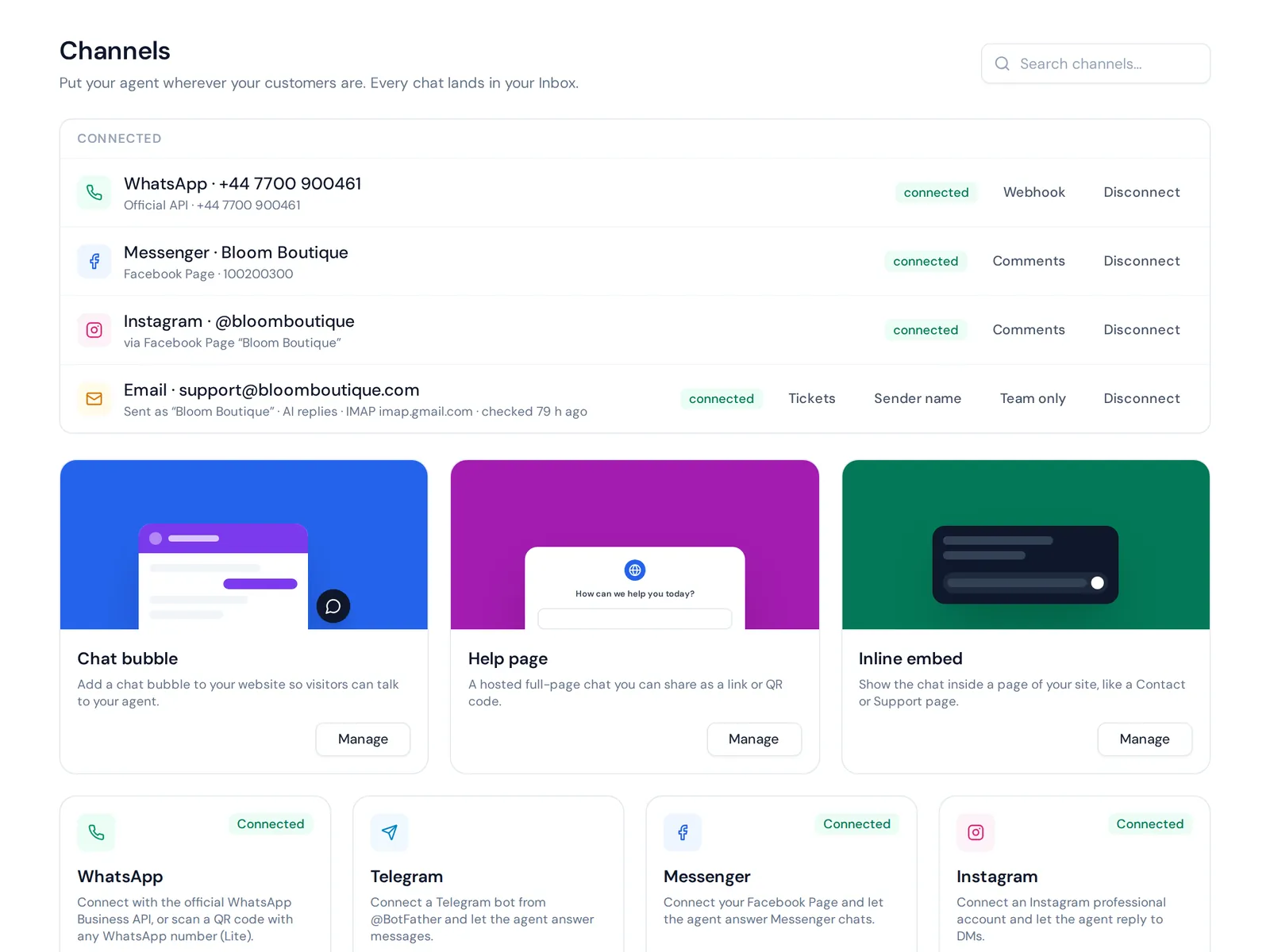Viewport: 1270px width, 952px height.
Task: Click the chat bubble icon in preview image
Action: click(333, 606)
